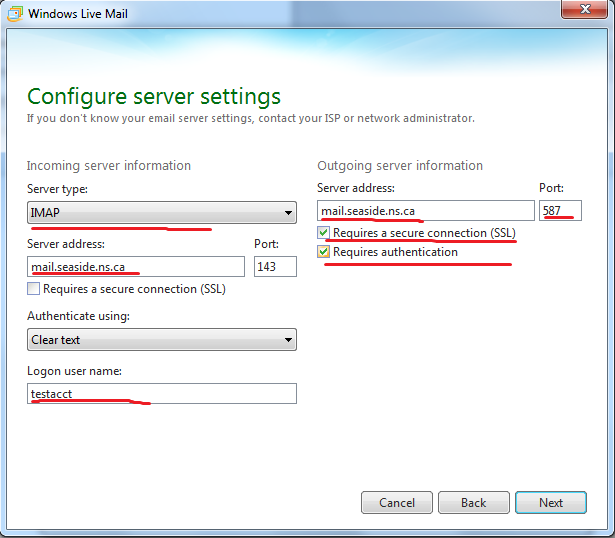Focus the incoming port field showing 143

pos(275,267)
